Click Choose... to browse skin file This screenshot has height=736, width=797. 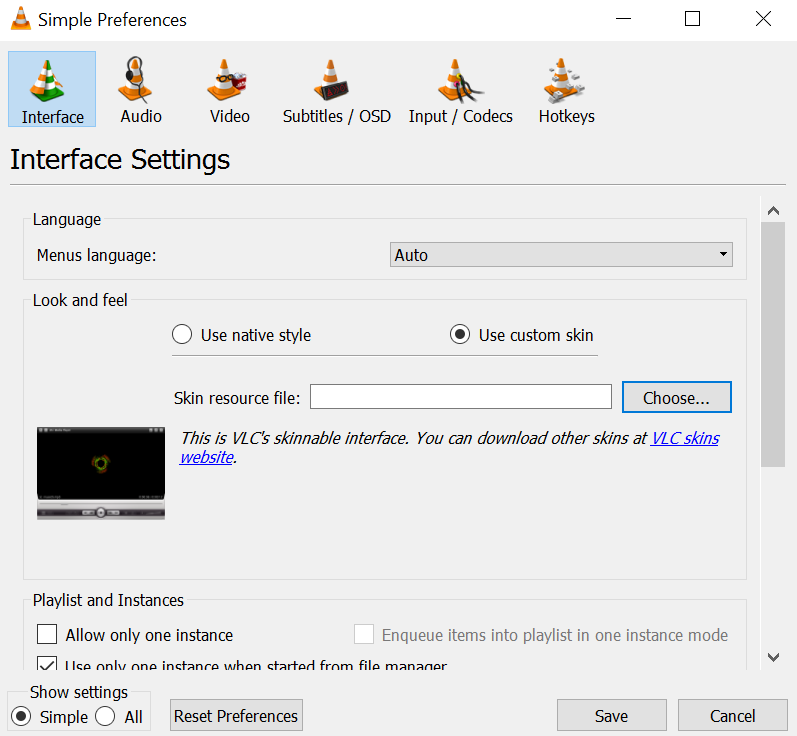coord(676,397)
